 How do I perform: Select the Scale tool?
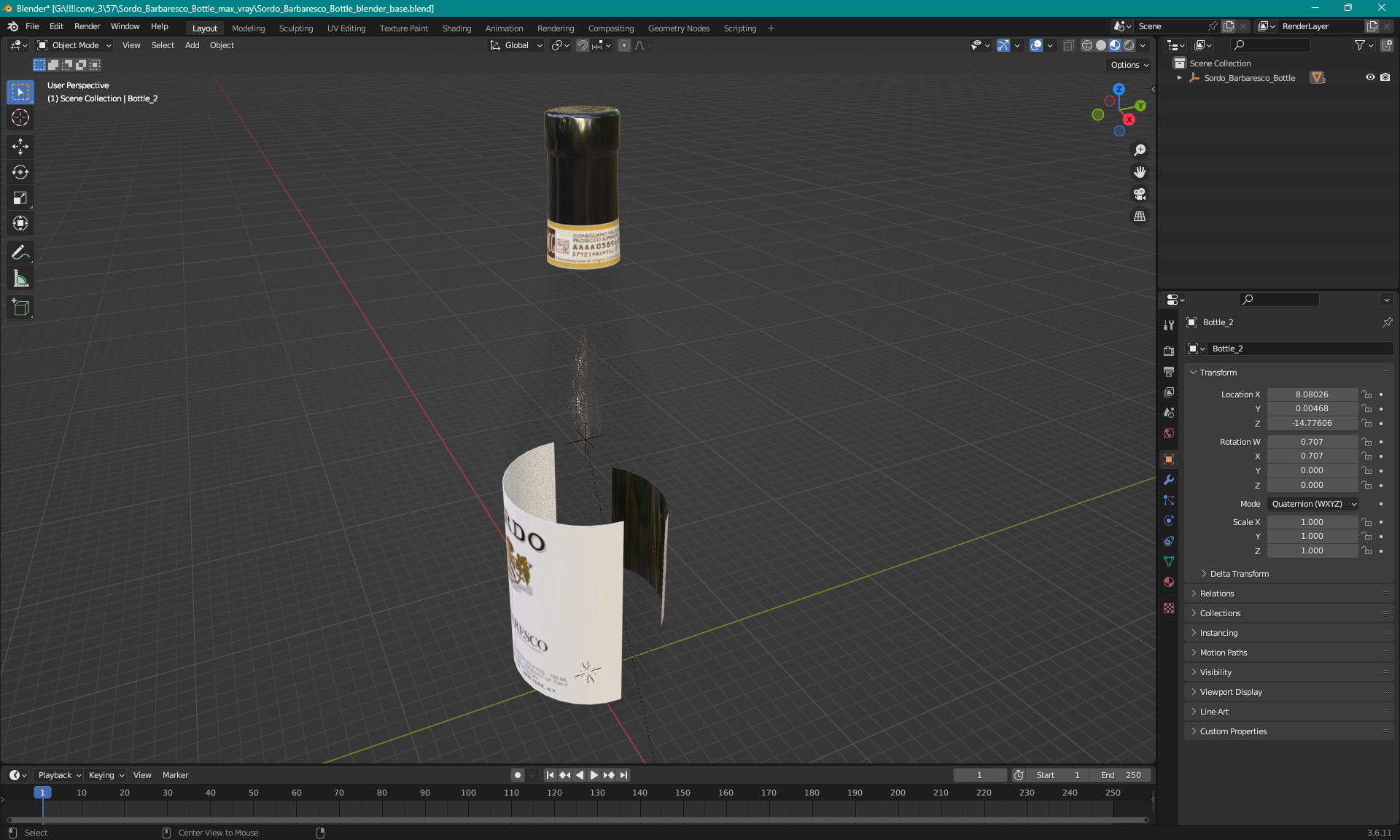[x=20, y=198]
